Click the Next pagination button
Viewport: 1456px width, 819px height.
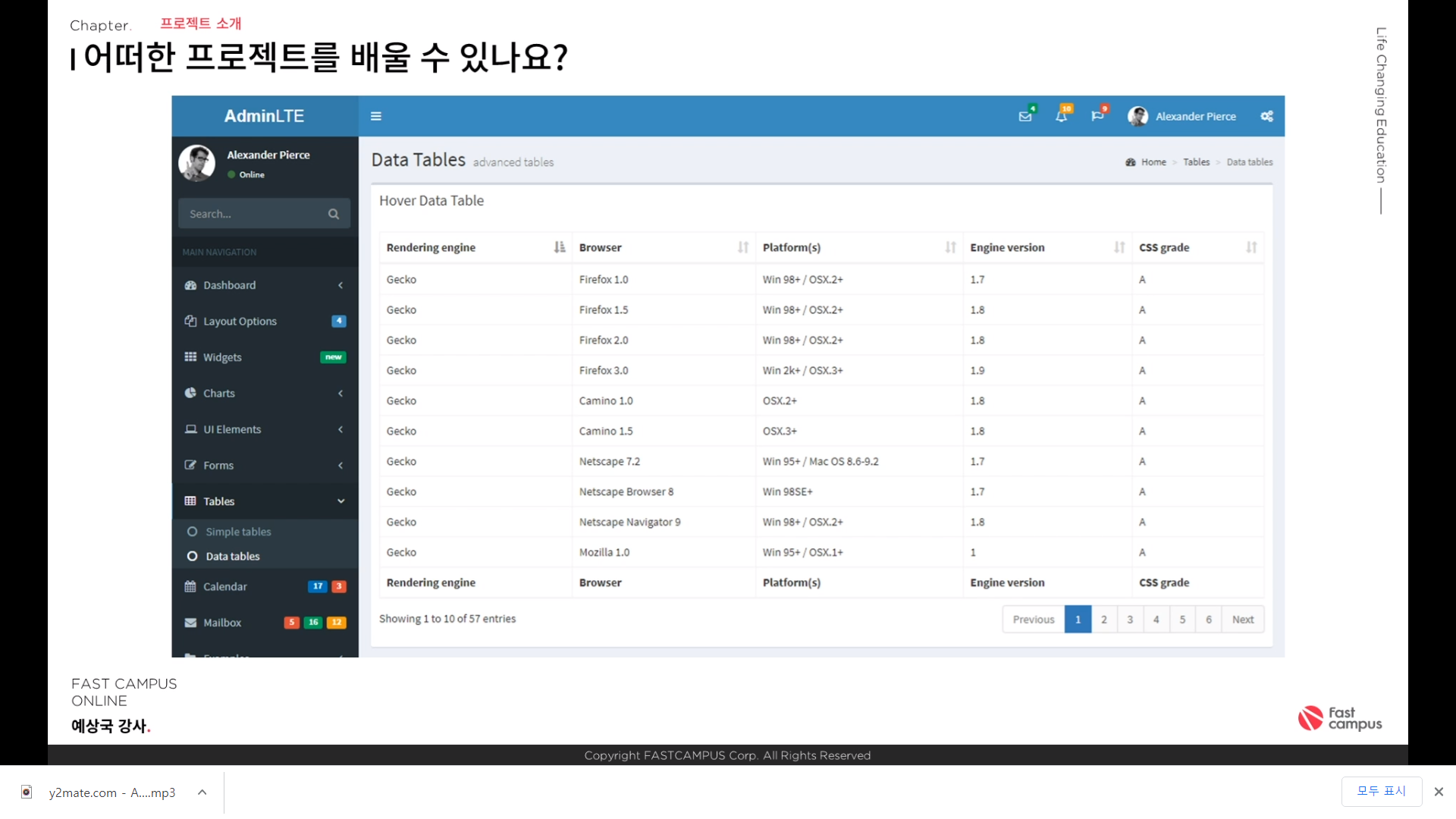(x=1242, y=620)
